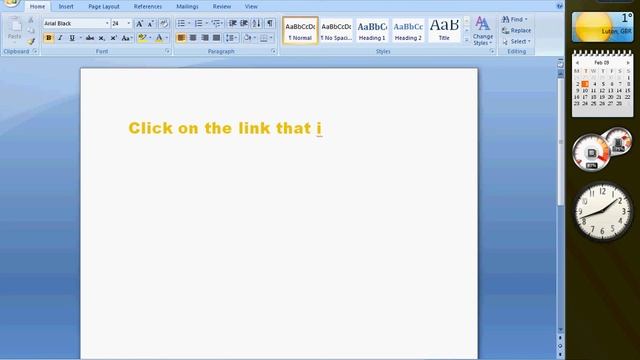Click the Increase Indent icon
The height and width of the screenshot is (360, 640).
click(x=244, y=24)
